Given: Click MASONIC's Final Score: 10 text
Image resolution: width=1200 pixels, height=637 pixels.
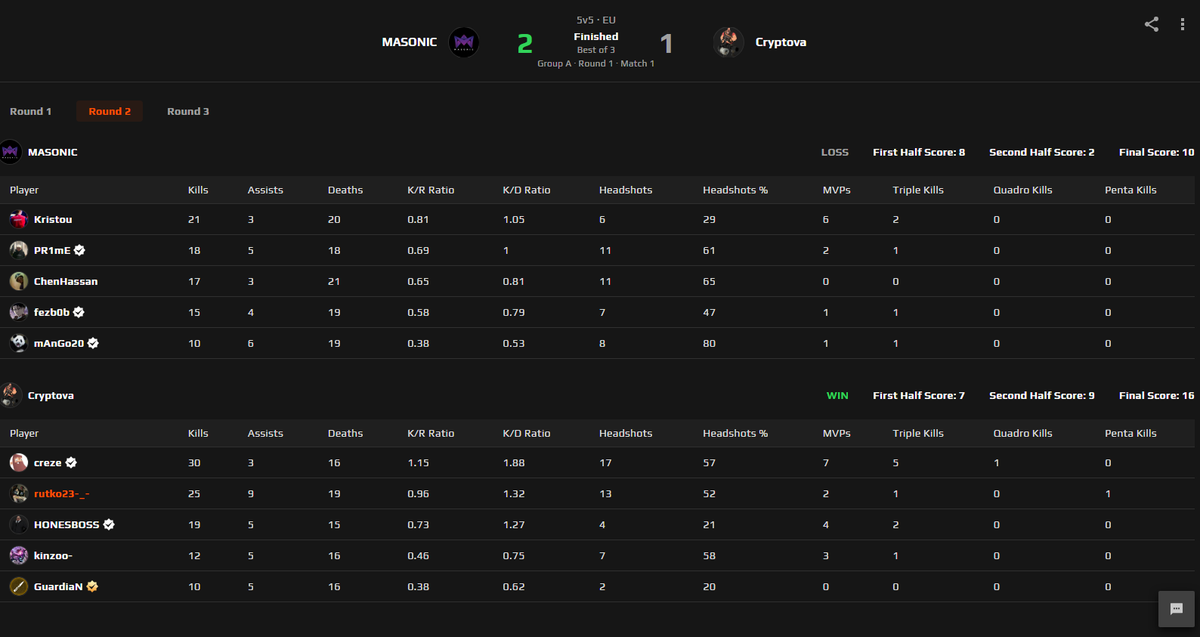Looking at the screenshot, I should coord(1156,152).
